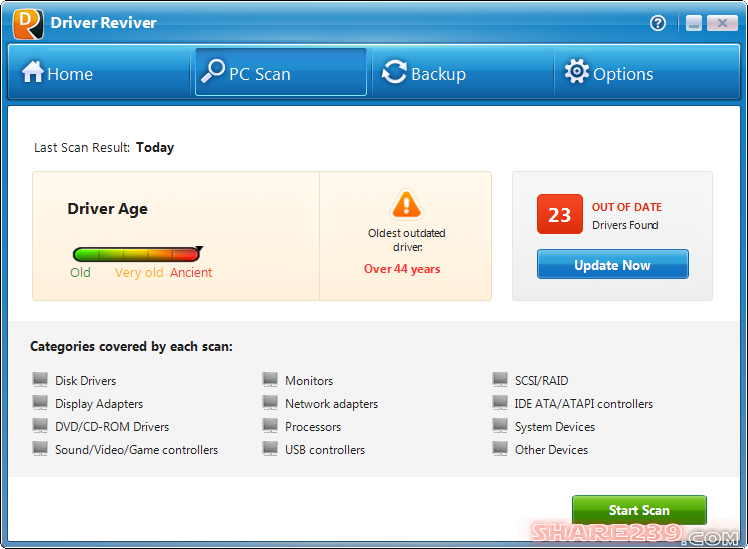Click the DVD/CD-ROM Drivers category icon

click(x=40, y=425)
